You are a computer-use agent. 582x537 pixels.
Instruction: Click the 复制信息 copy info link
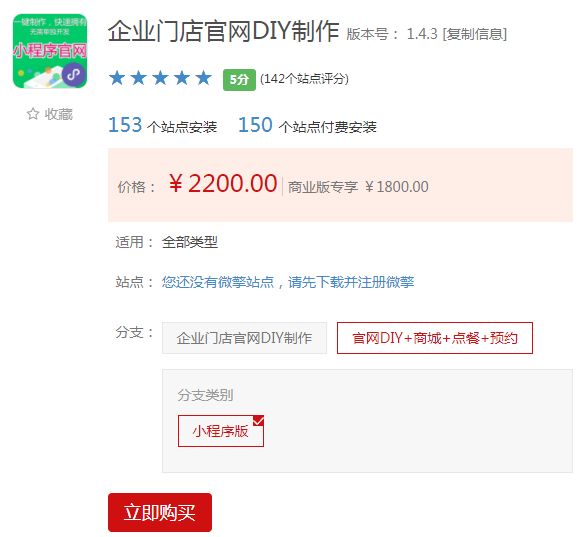pos(474,34)
